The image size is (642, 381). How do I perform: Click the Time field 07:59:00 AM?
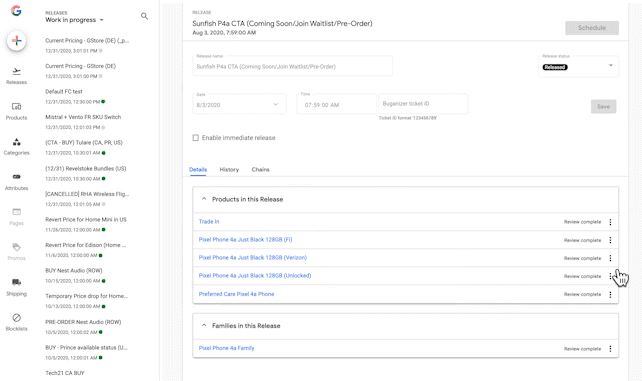336,105
